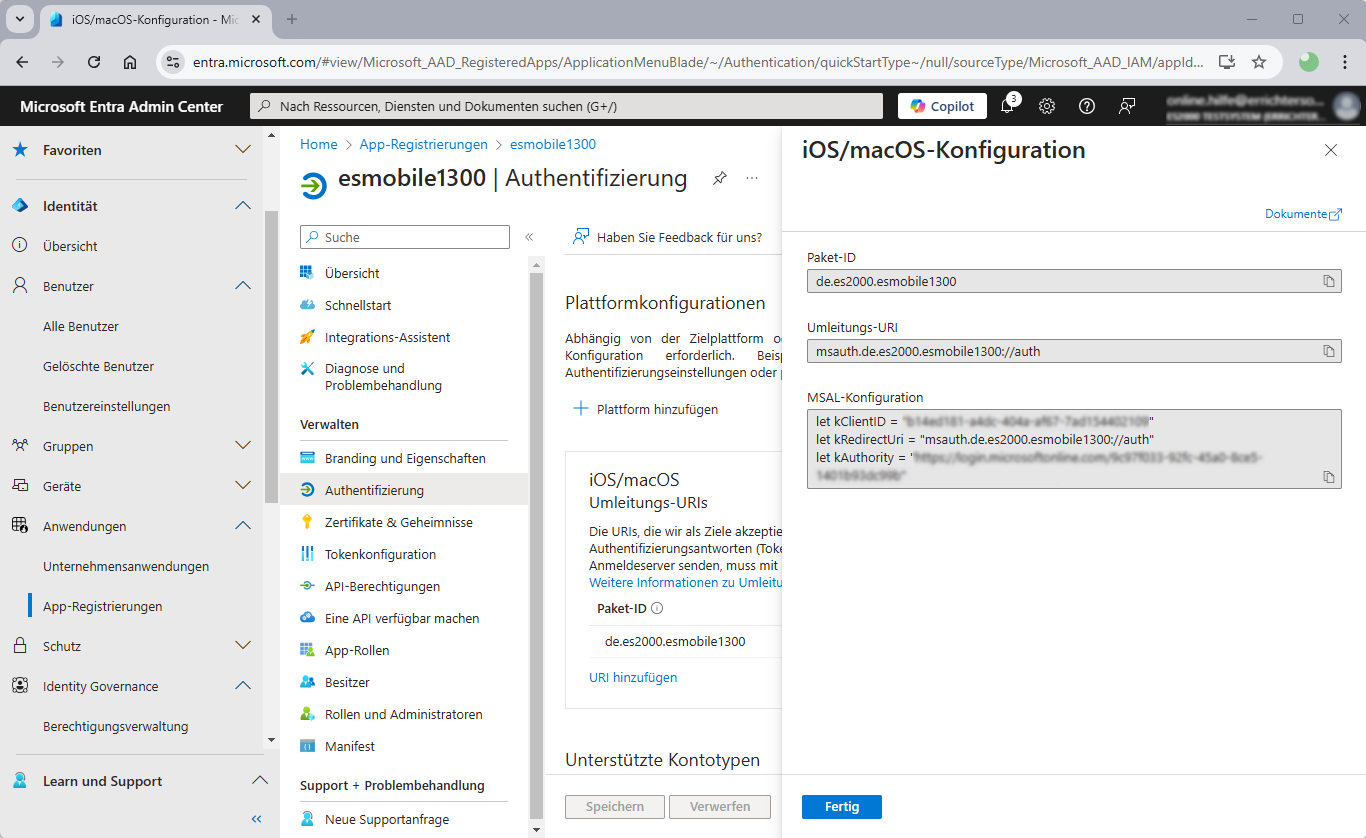
Task: Close the iOS/macOS-Konfiguration panel
Action: point(1331,150)
